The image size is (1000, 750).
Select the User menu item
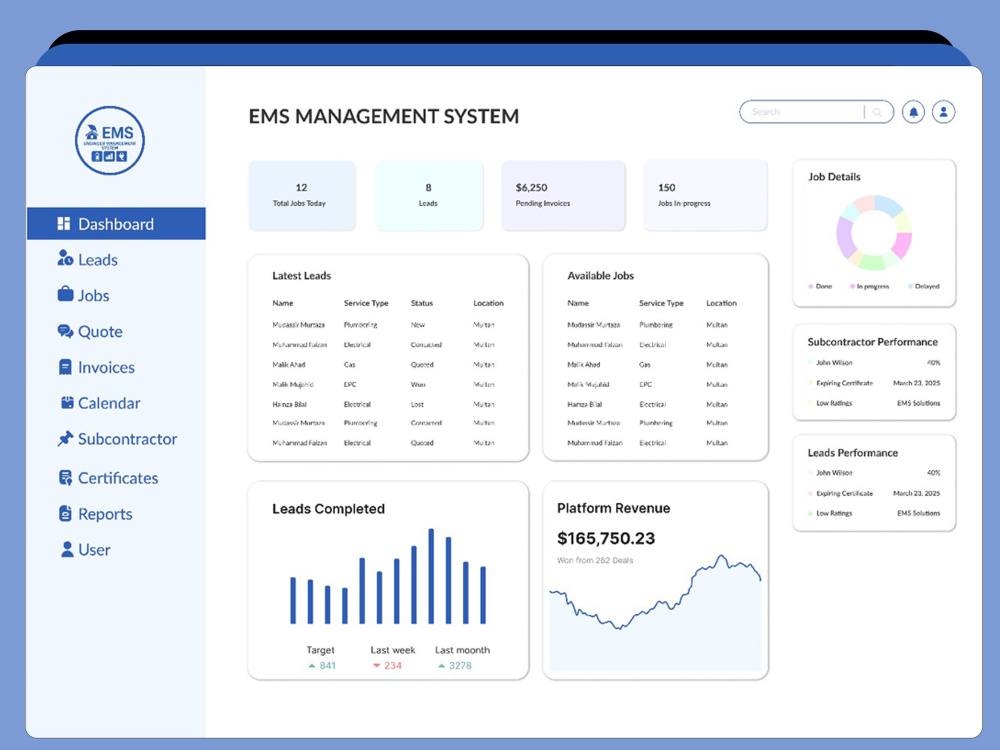[x=94, y=550]
